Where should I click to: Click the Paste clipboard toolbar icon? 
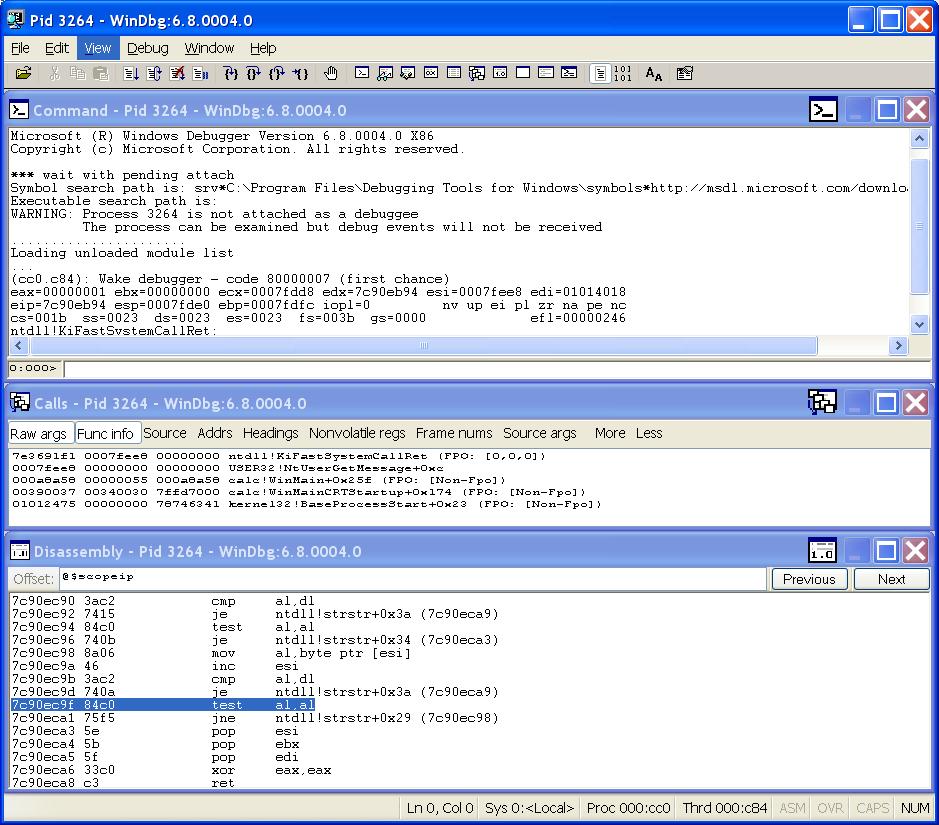[x=101, y=74]
